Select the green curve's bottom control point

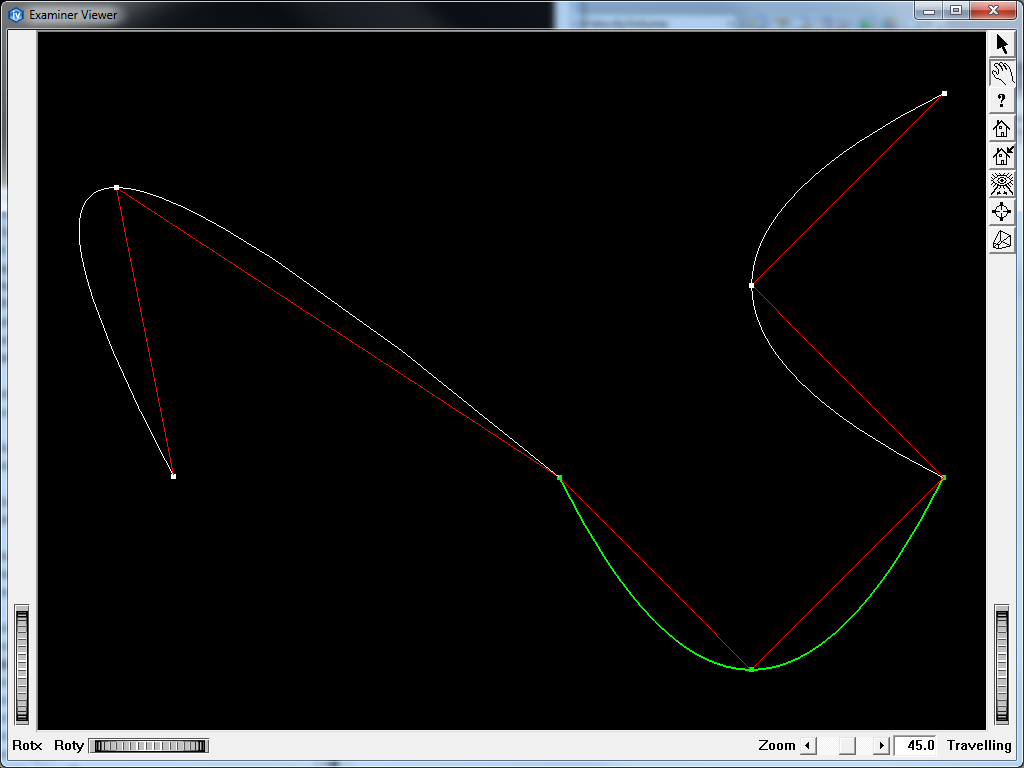pyautogui.click(x=752, y=668)
